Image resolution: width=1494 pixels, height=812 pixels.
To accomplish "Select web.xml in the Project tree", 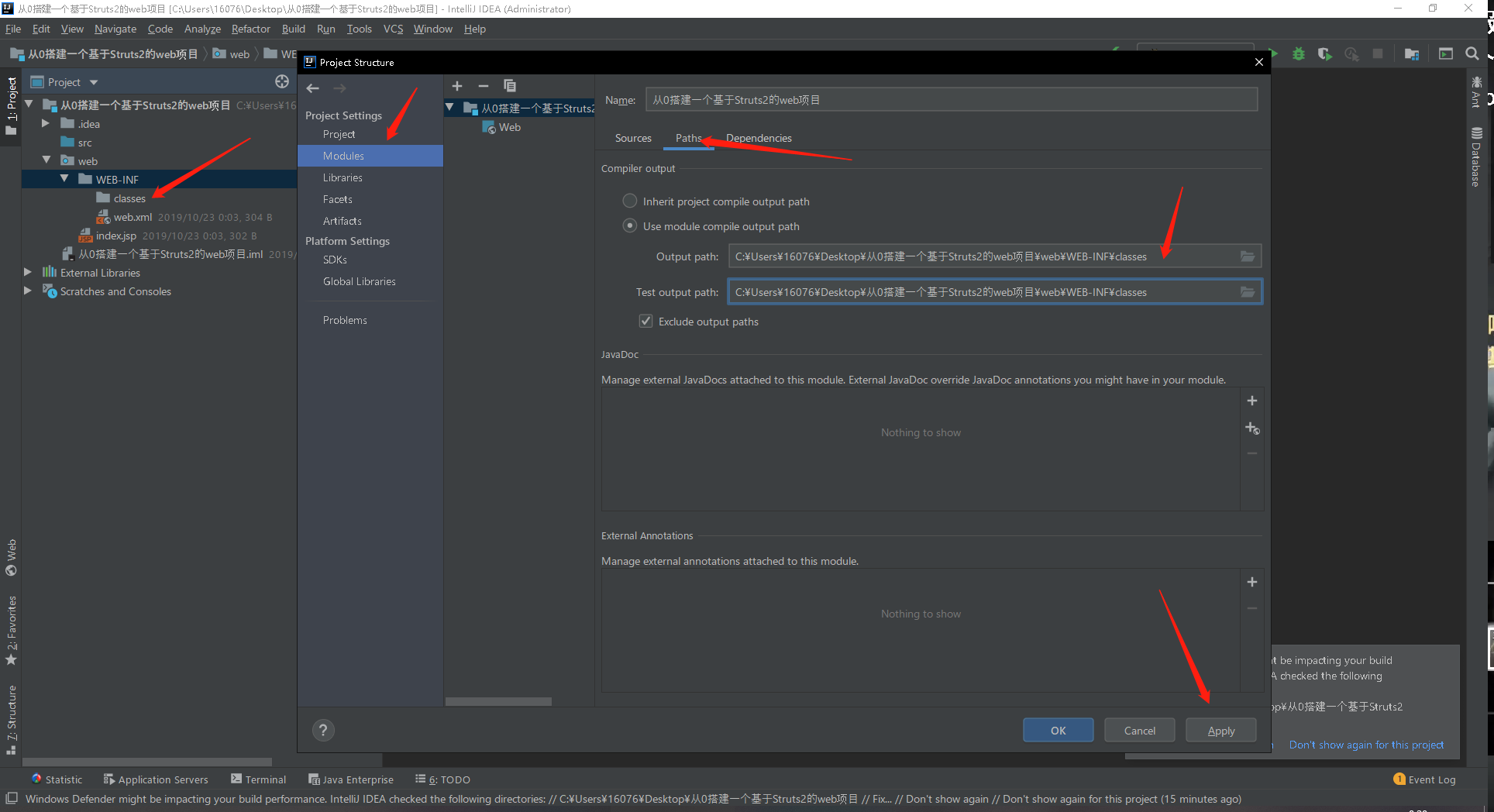I will [132, 217].
